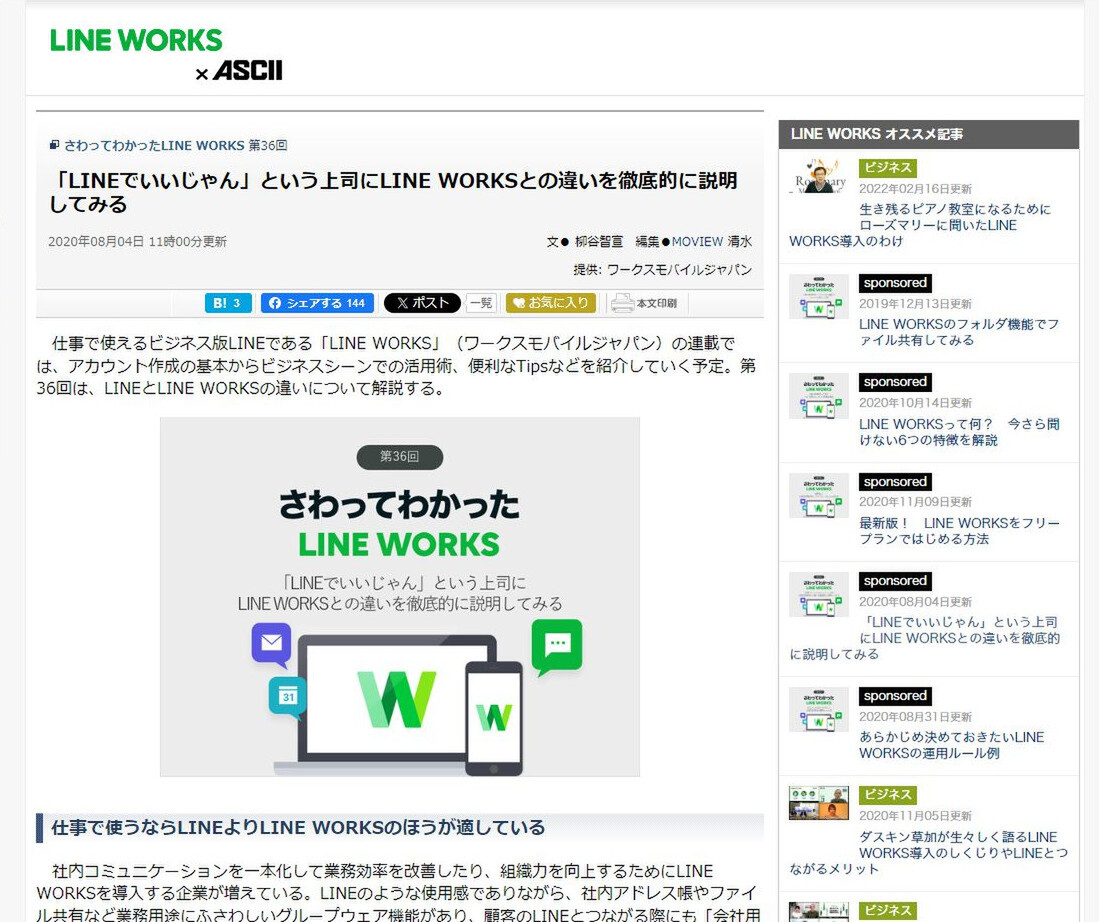Click the 2020年11月05日更新 date text
This screenshot has height=922, width=1099.
click(x=915, y=816)
